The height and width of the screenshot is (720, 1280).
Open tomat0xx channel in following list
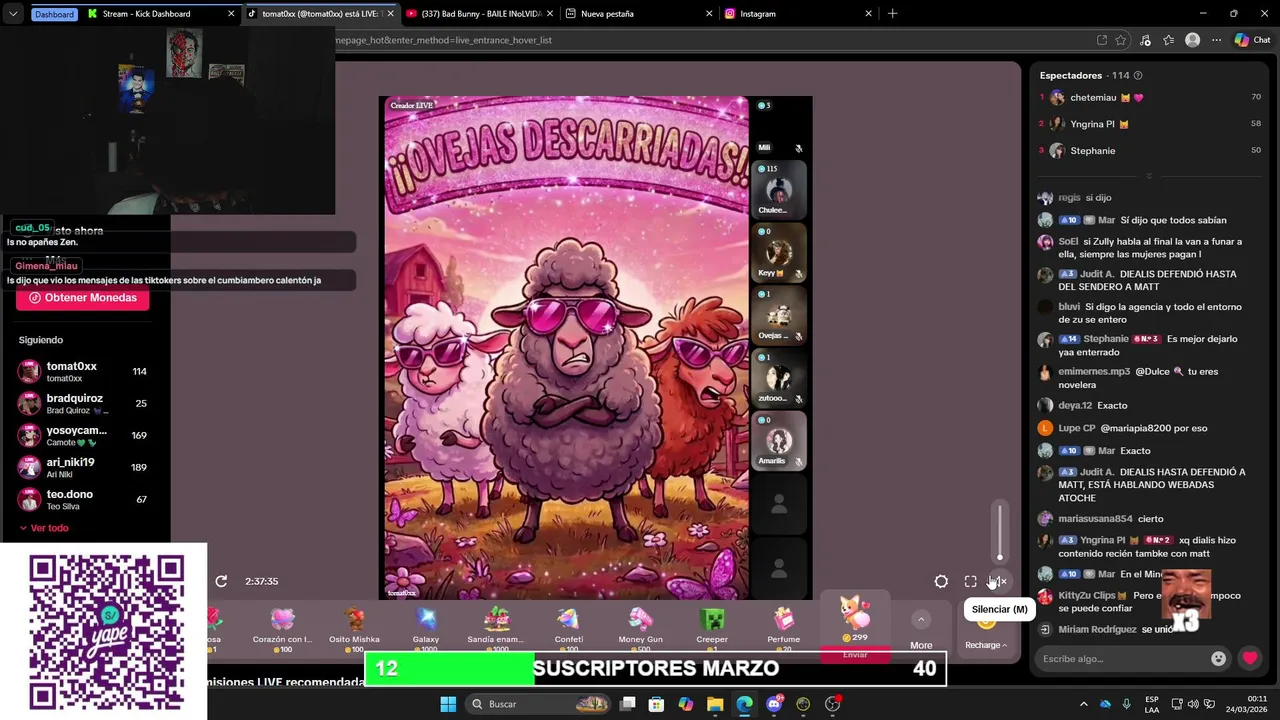coord(84,371)
